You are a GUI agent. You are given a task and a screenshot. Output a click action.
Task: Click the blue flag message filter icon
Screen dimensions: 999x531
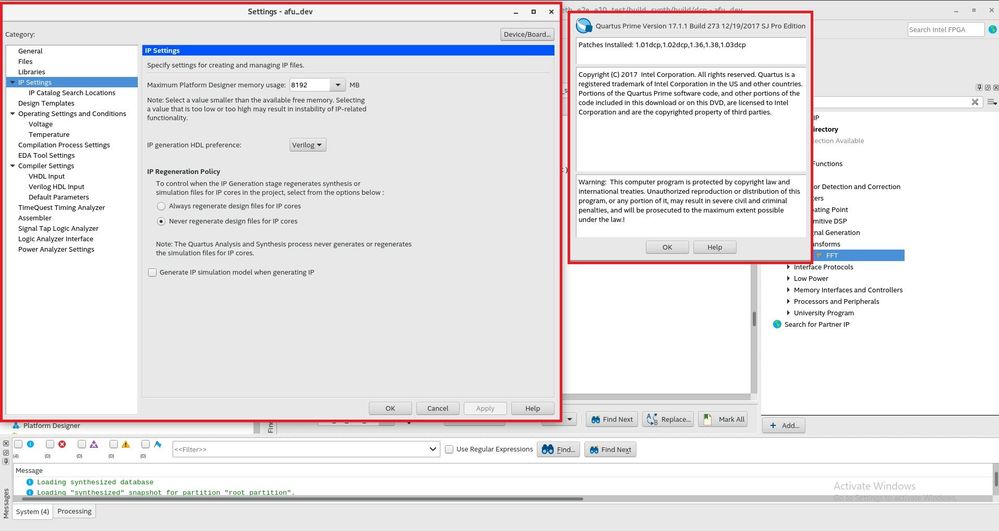[157, 444]
